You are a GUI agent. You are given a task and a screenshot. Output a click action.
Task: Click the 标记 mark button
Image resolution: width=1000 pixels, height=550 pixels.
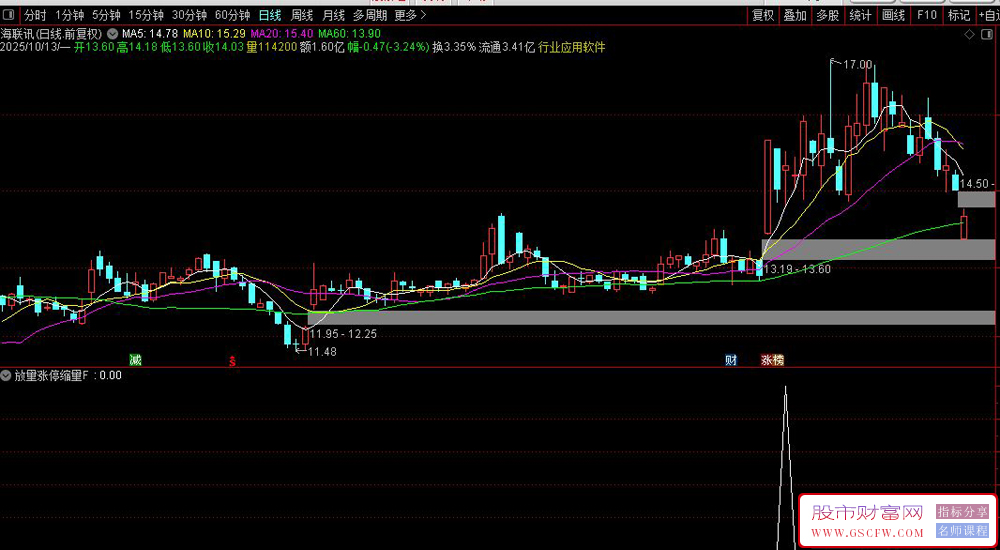(959, 15)
